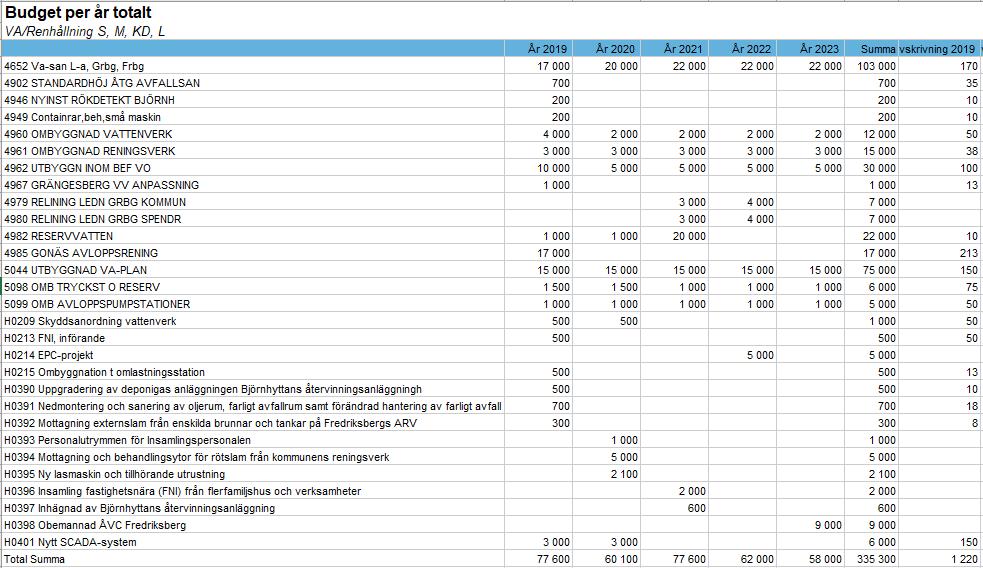Click row 'H0214 EPC-projekt'

[x=492, y=355]
